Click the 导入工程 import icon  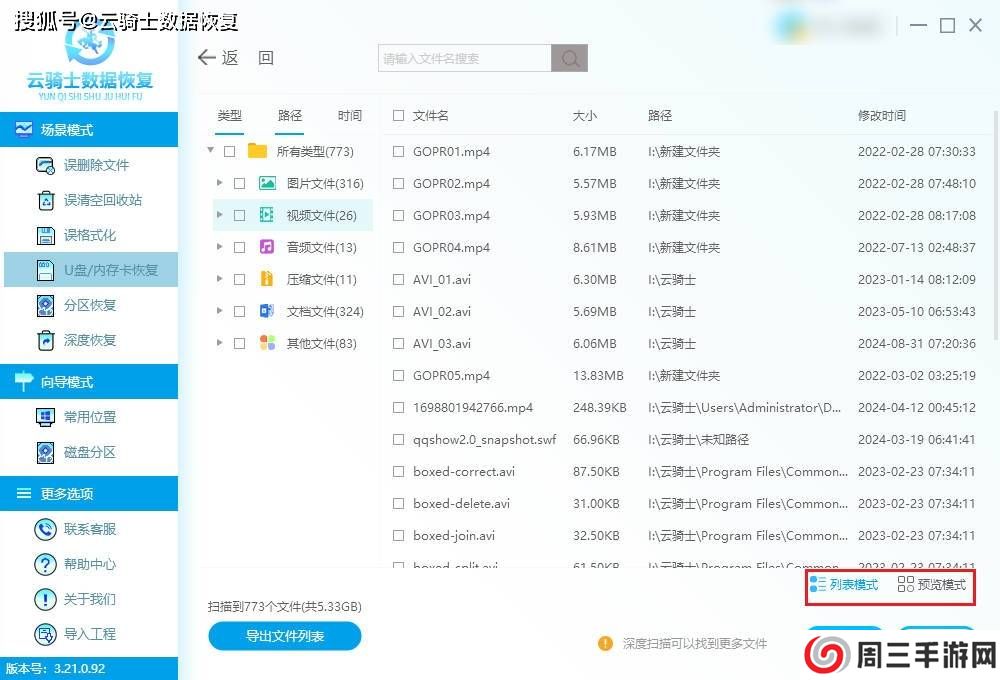tap(45, 634)
